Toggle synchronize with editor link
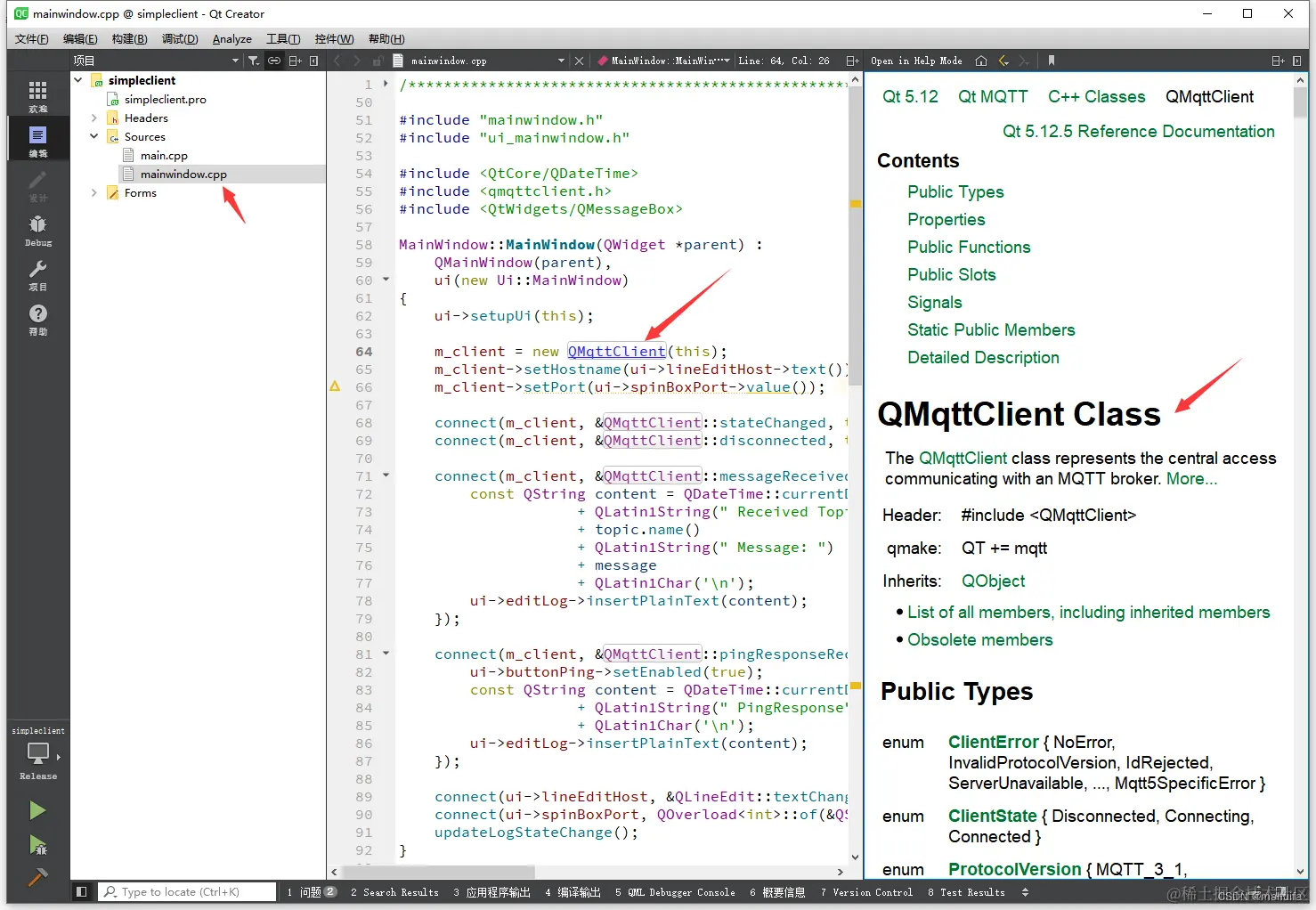Image resolution: width=1316 pixels, height=910 pixels. 274,61
